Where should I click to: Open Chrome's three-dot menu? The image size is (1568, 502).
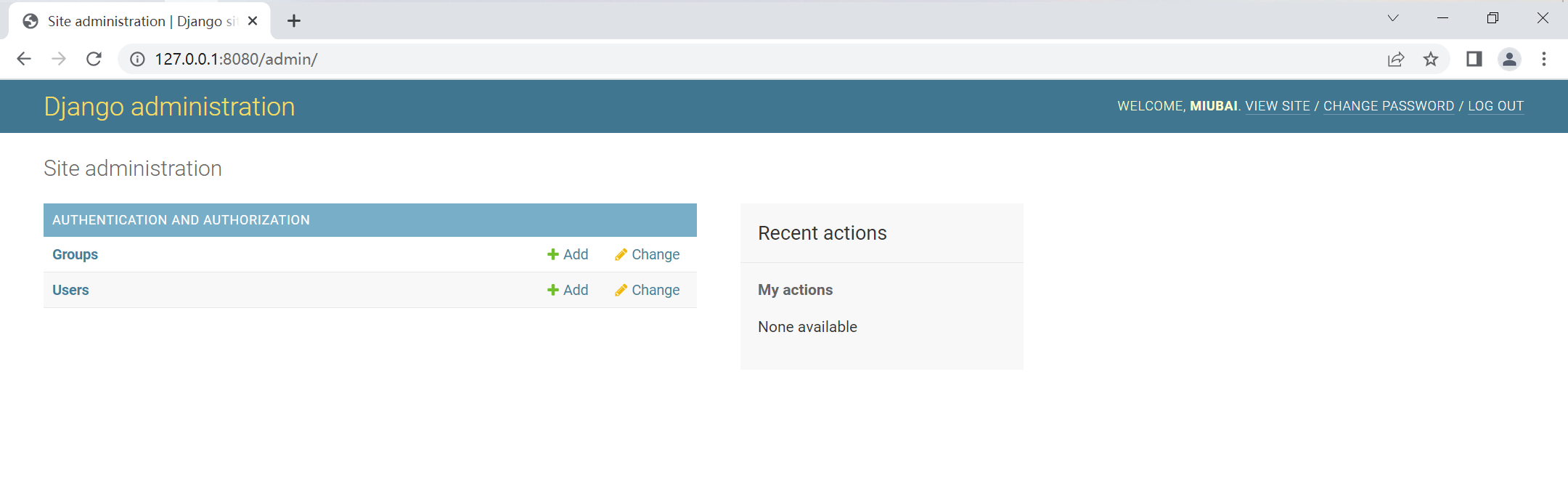pyautogui.click(x=1544, y=59)
